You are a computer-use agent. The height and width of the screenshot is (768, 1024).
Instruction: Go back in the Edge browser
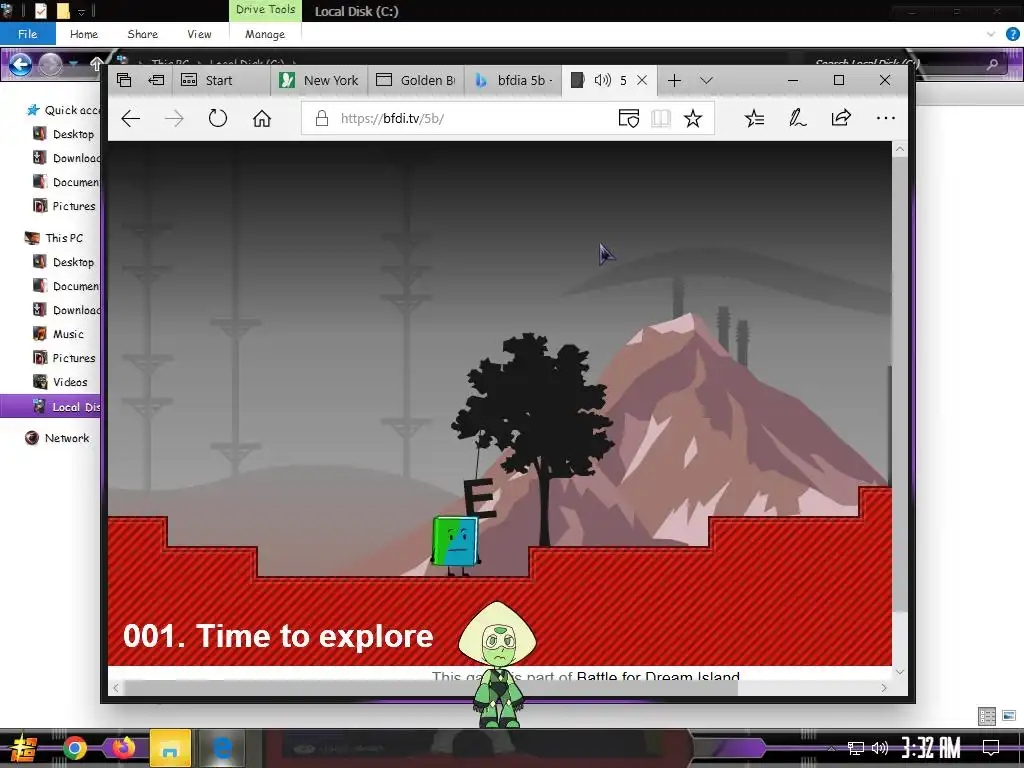(x=131, y=118)
